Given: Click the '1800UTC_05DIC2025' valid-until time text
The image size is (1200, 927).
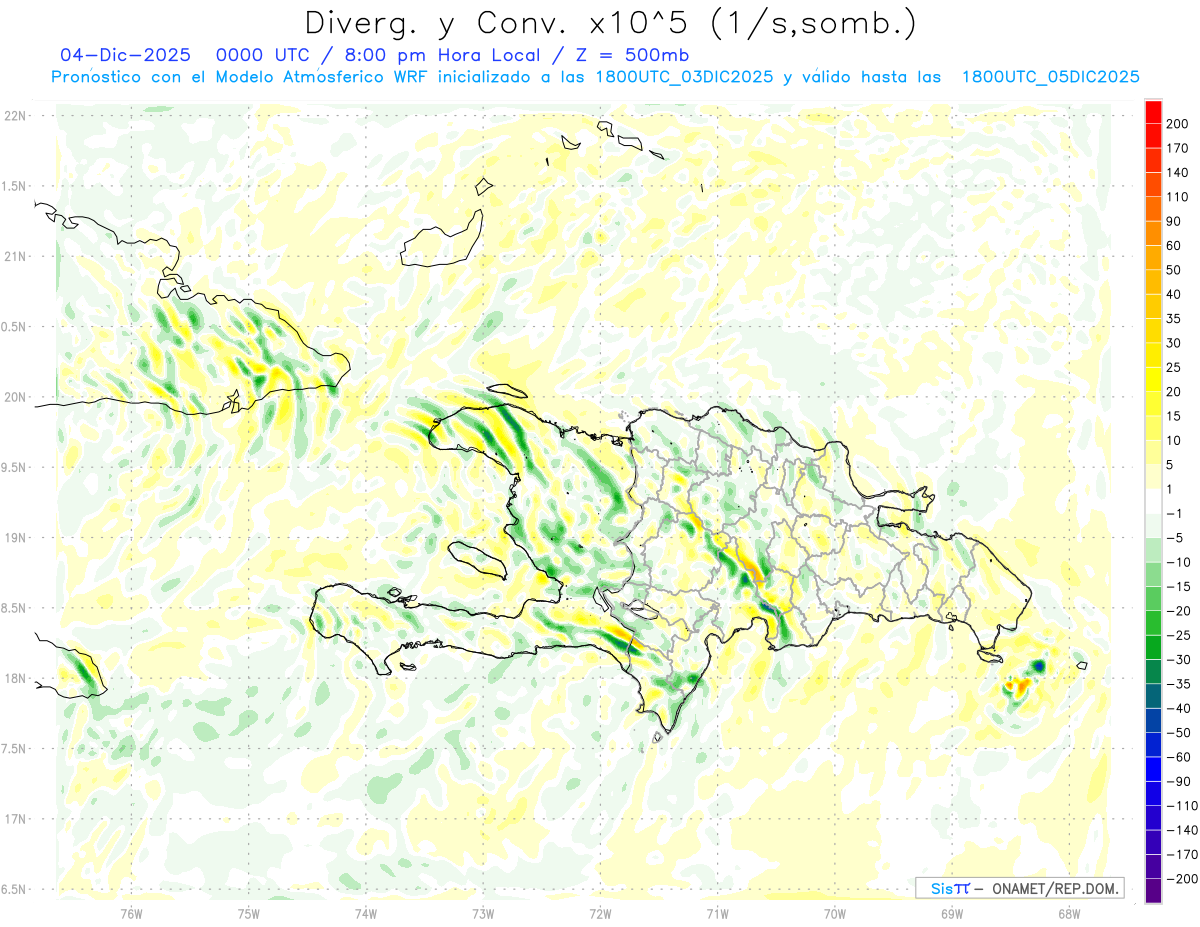Looking at the screenshot, I should (1050, 77).
